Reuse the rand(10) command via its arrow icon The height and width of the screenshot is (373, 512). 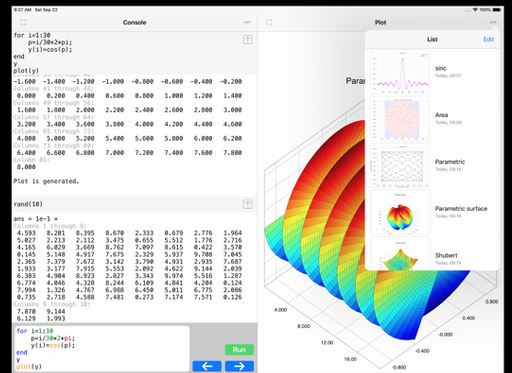tap(247, 204)
